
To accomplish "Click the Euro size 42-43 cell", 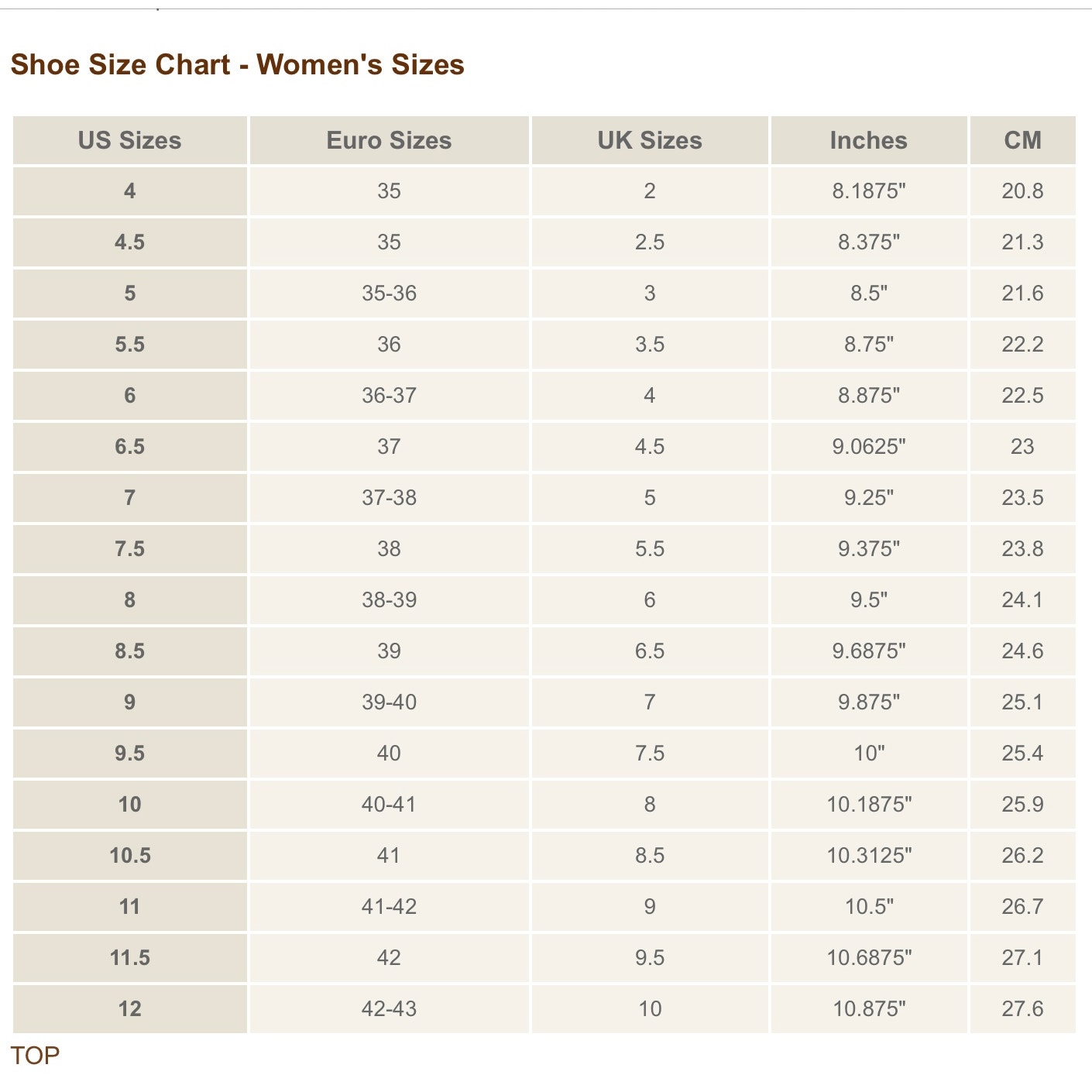I will [x=389, y=1008].
